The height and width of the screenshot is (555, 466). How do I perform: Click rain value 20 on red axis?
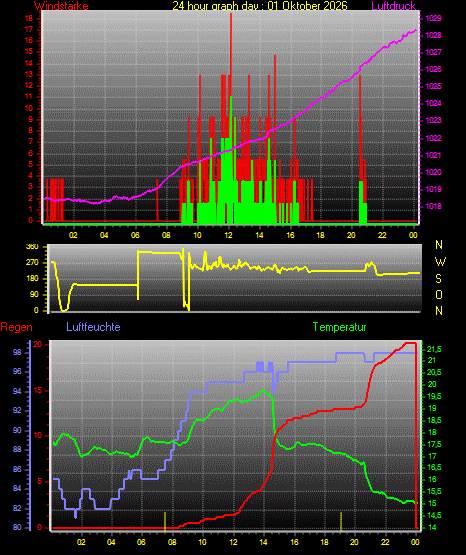click(x=38, y=344)
